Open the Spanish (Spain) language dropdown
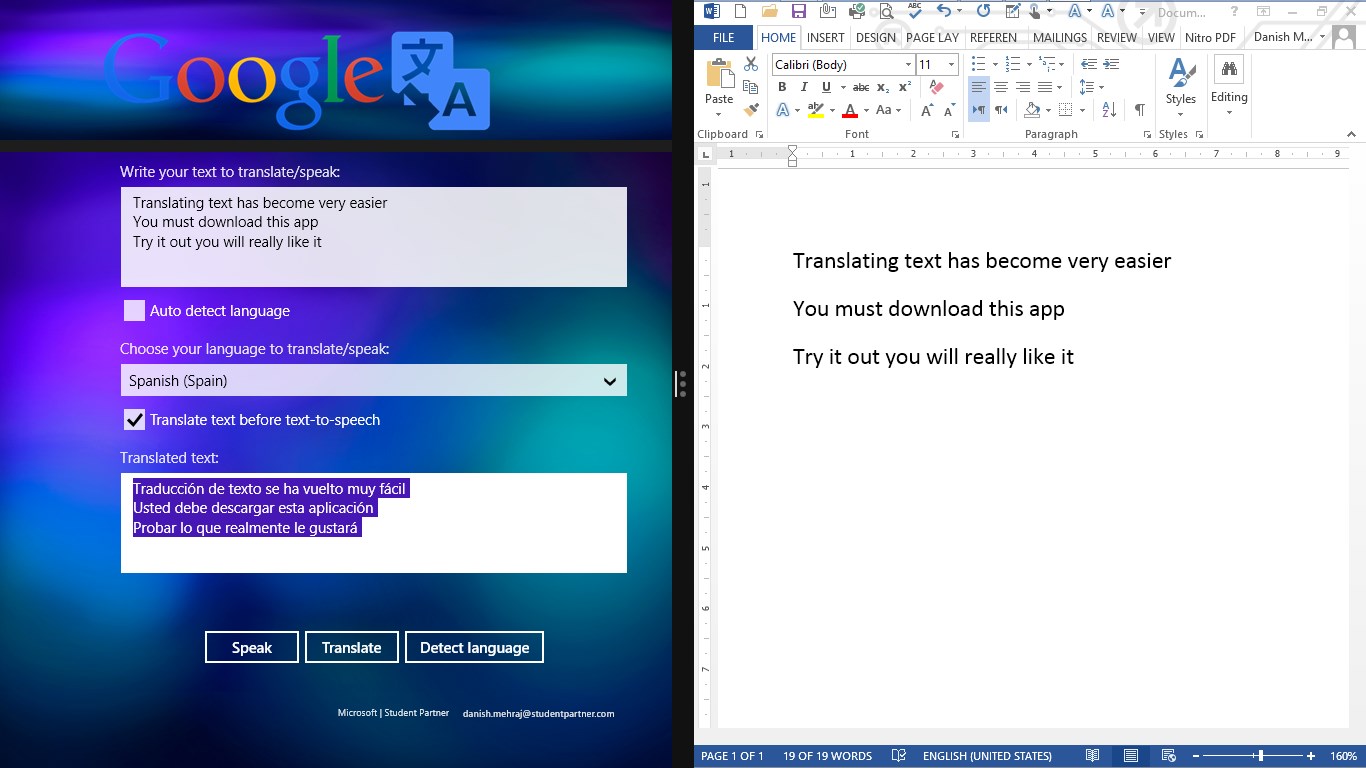This screenshot has width=1366, height=768. click(x=373, y=380)
